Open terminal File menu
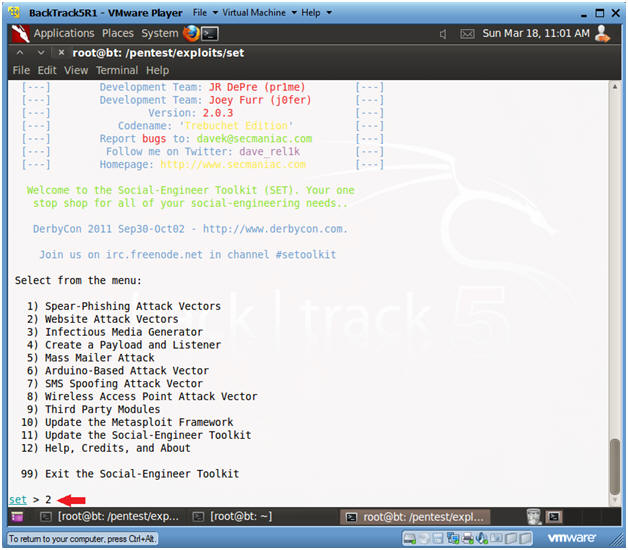Screen dimensions: 628x550 click(21, 71)
